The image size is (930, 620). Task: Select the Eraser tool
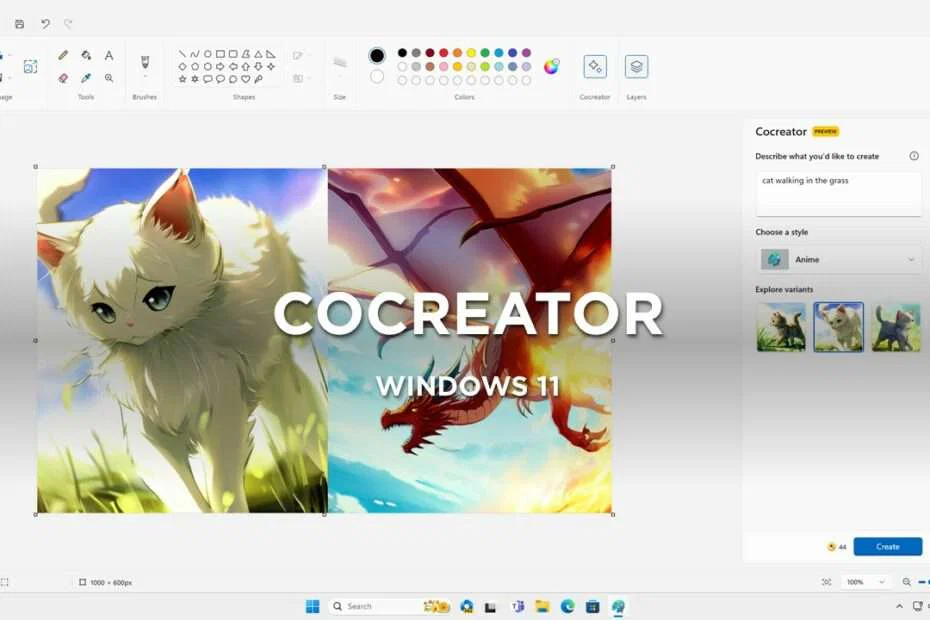(61, 77)
